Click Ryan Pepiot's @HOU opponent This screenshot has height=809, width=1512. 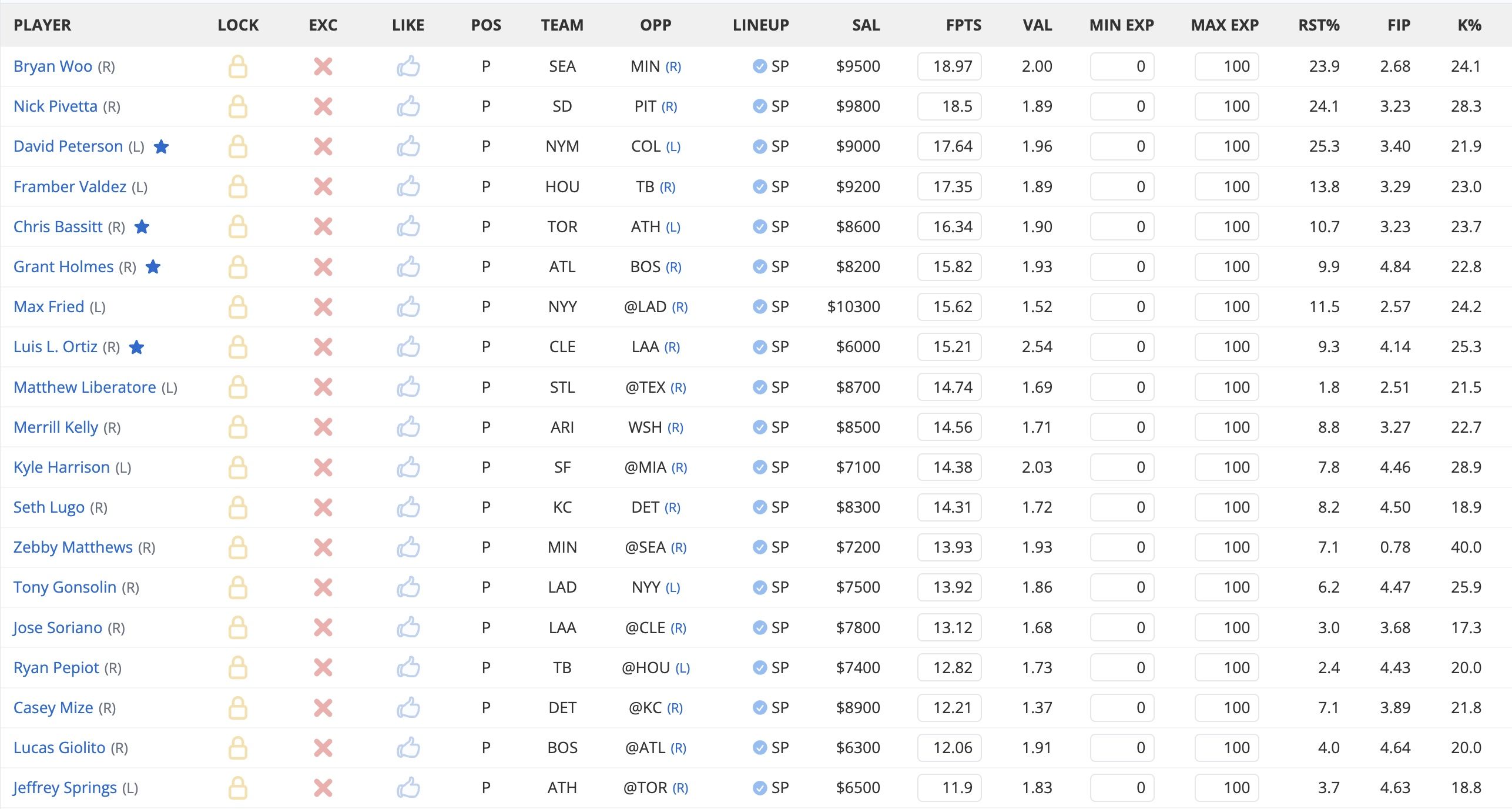646,668
